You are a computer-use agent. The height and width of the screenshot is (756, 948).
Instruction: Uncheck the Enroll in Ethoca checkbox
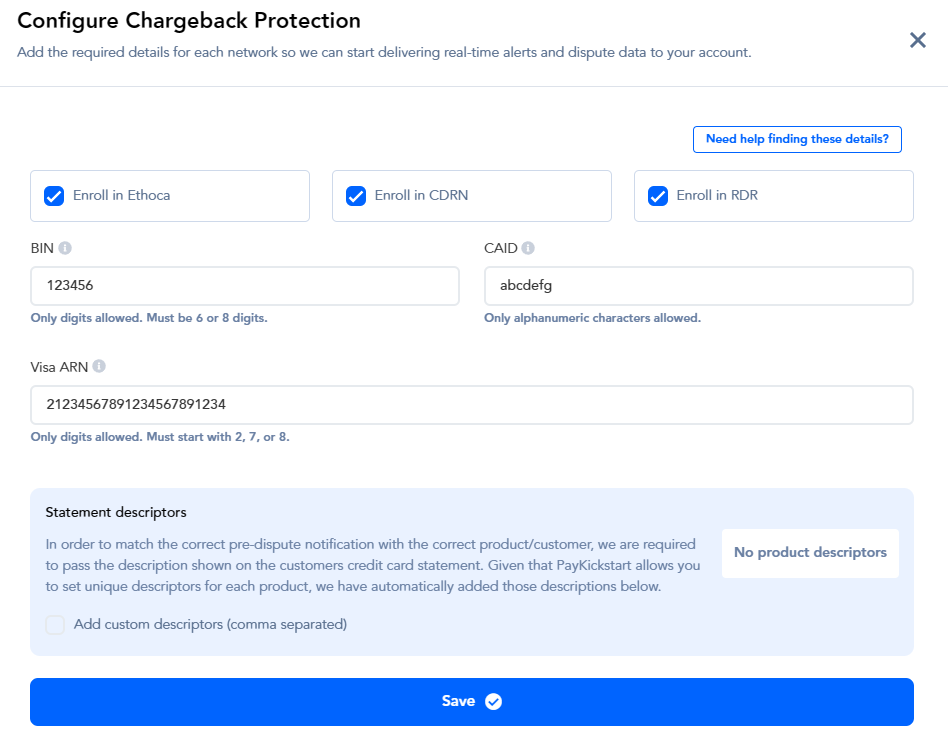point(54,196)
